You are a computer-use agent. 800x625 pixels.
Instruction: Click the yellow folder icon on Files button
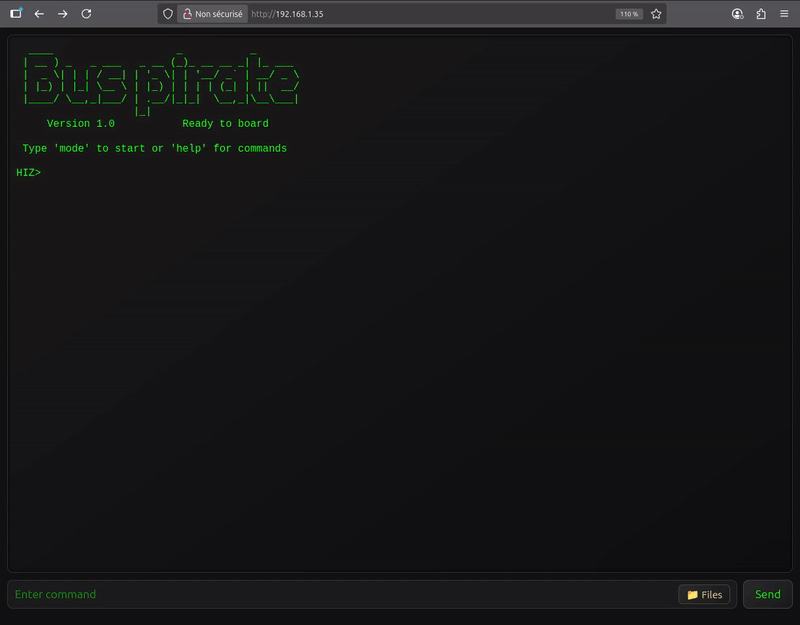[x=692, y=594]
